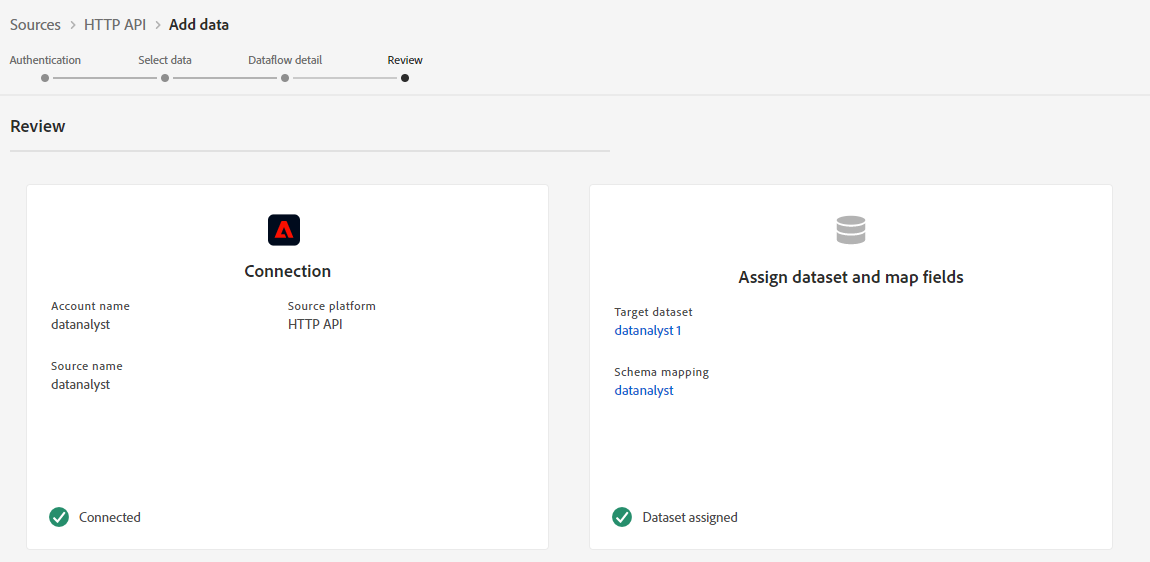Screen dimensions: 1150x562
Task: Click the green Connected checkmark icon
Action: pos(59,517)
